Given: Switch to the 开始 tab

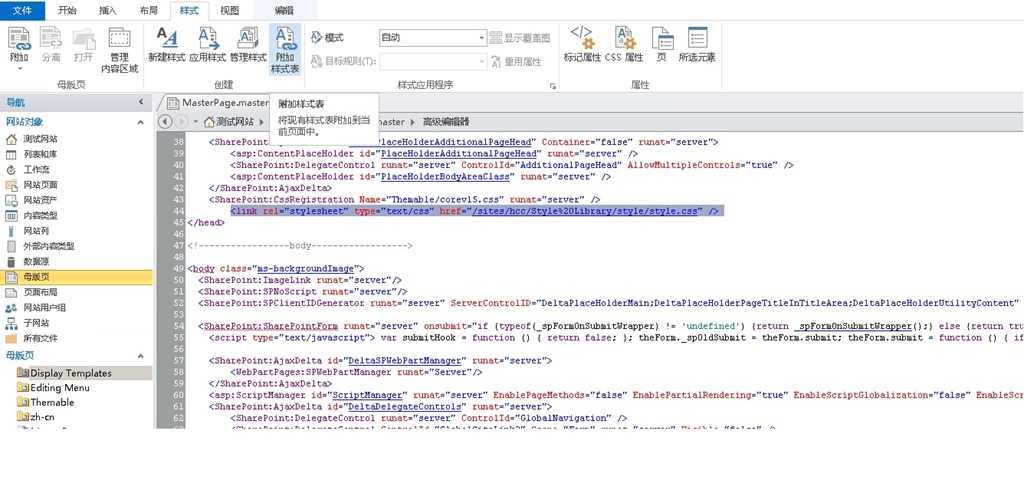Looking at the screenshot, I should coord(67,10).
